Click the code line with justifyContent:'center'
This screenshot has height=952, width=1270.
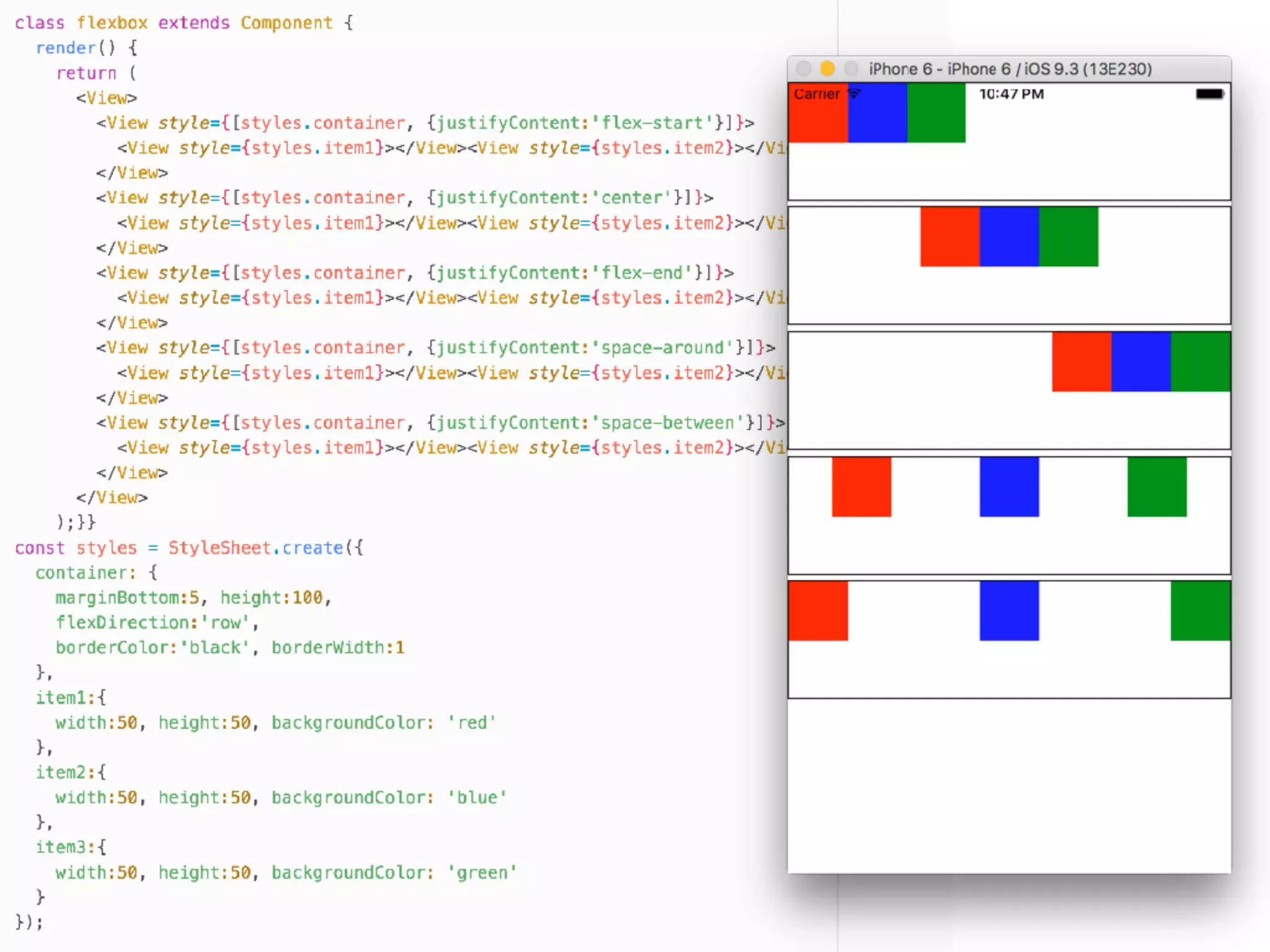click(405, 198)
